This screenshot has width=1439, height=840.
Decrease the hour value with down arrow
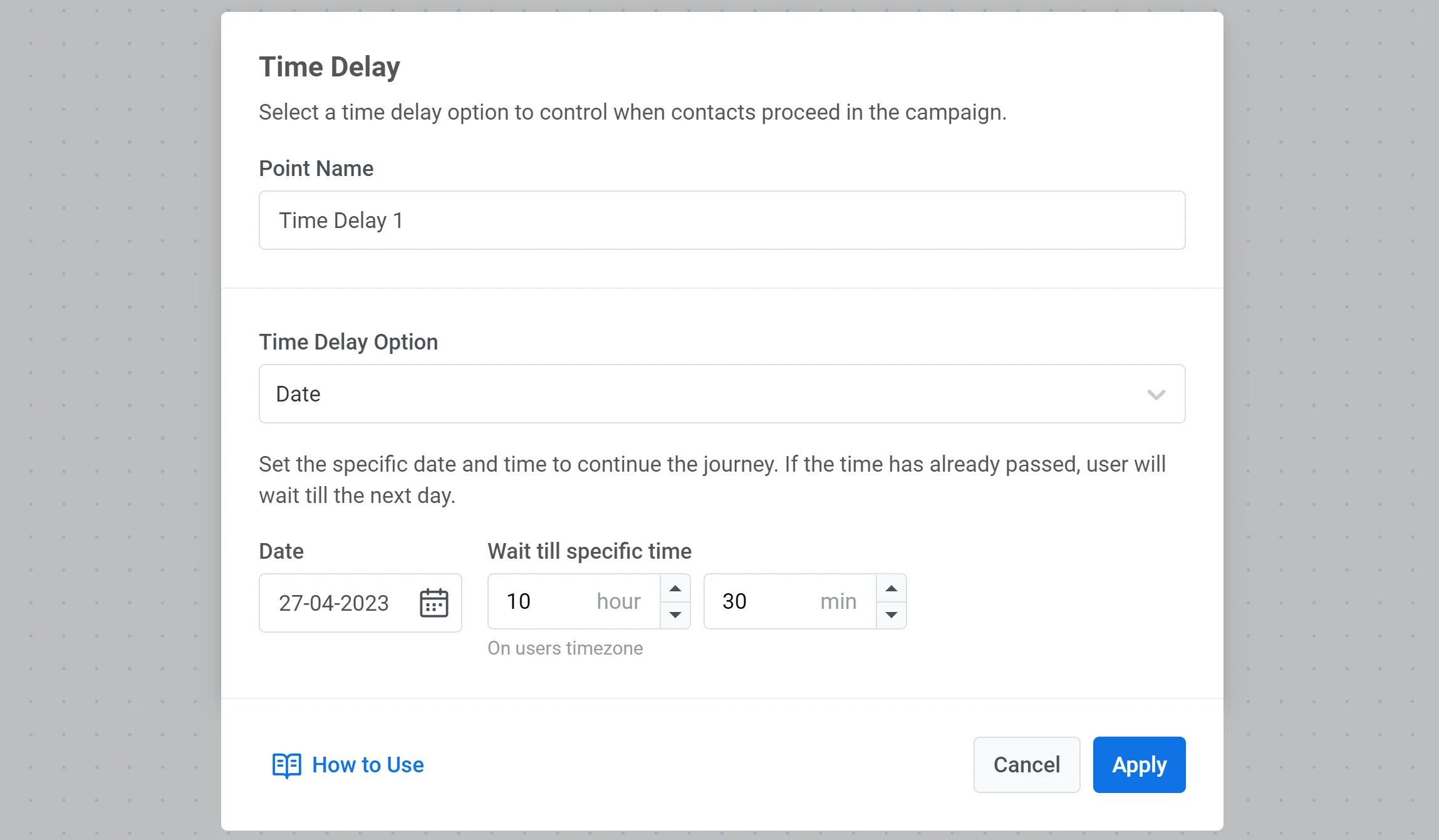pos(675,615)
